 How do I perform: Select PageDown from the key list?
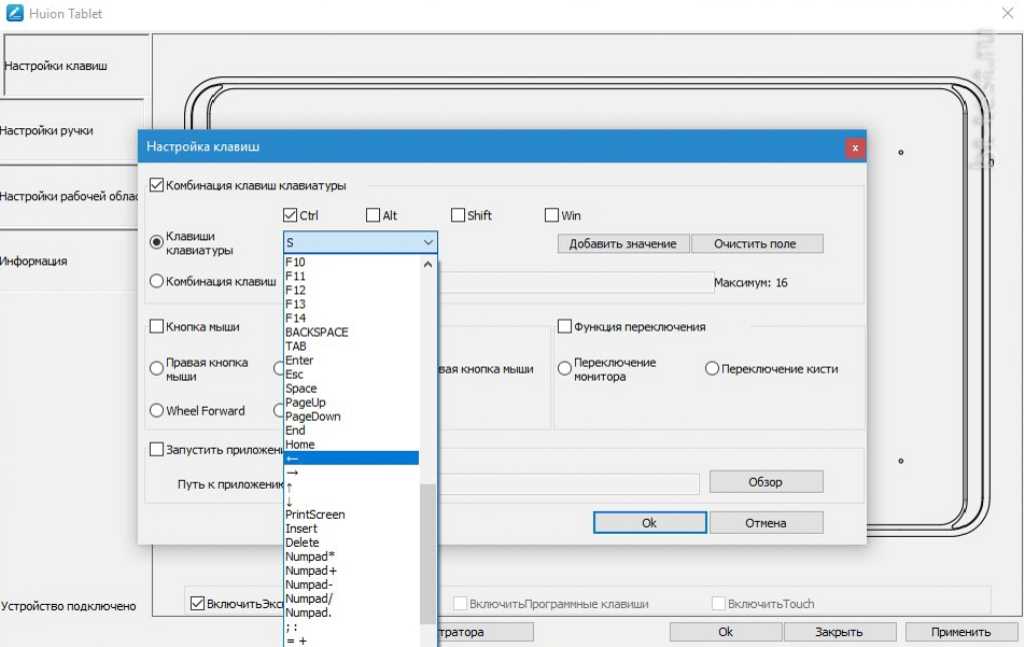312,416
